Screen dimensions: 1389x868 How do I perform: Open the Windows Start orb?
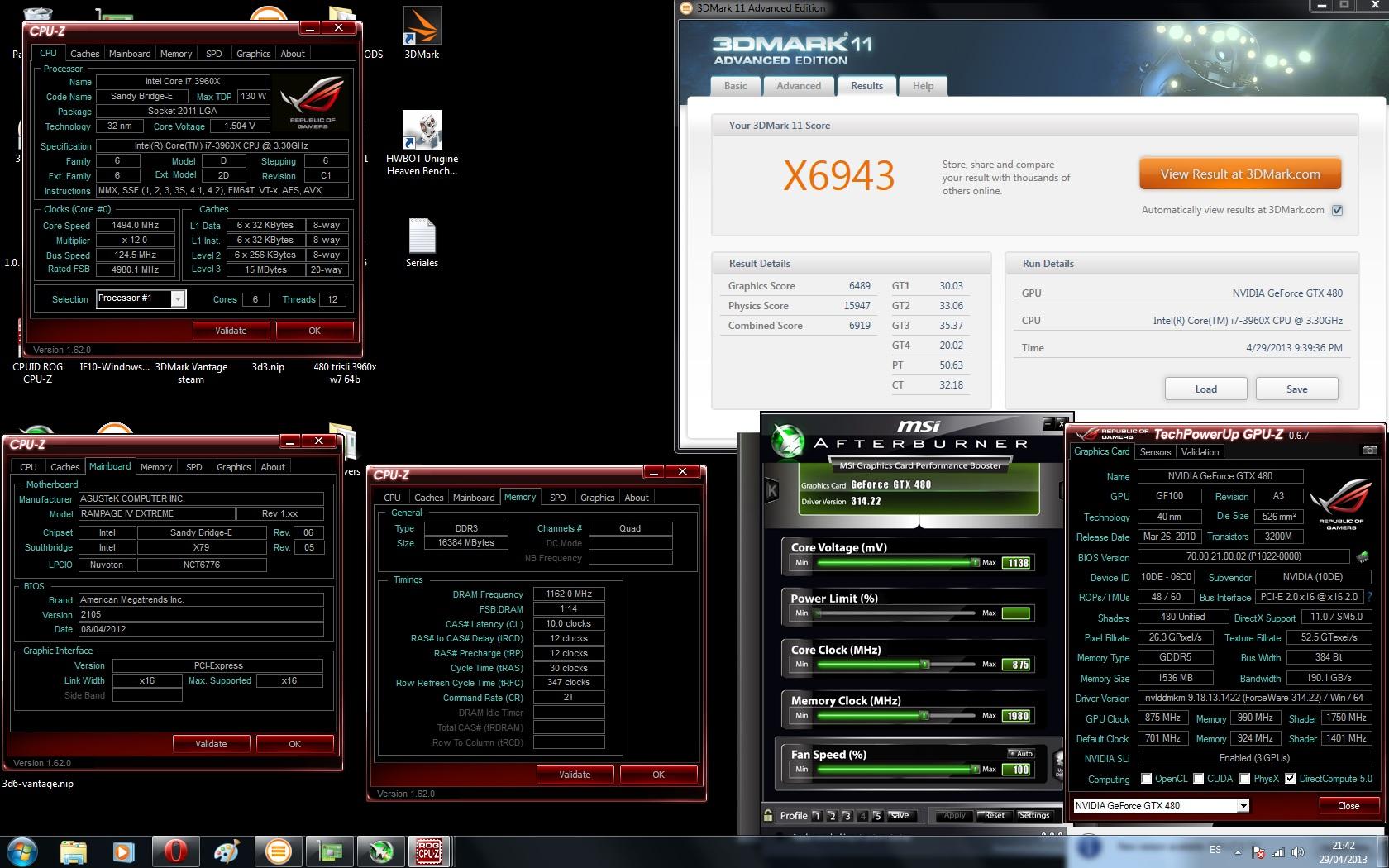tap(22, 851)
